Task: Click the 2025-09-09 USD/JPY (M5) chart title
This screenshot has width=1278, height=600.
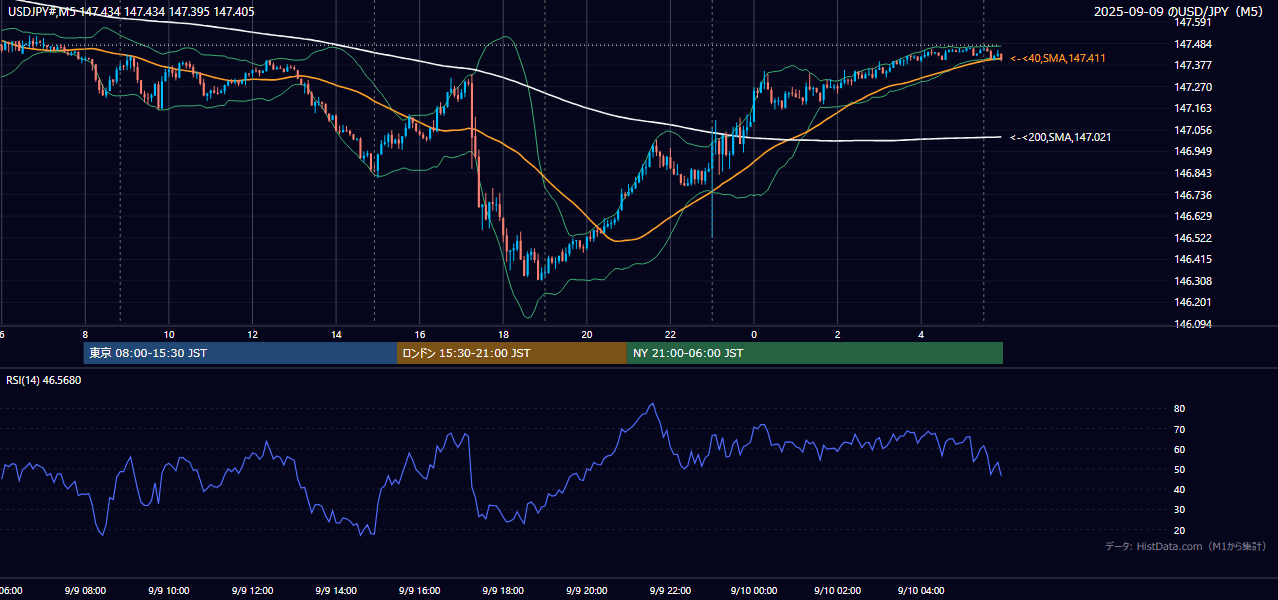Action: 1180,11
